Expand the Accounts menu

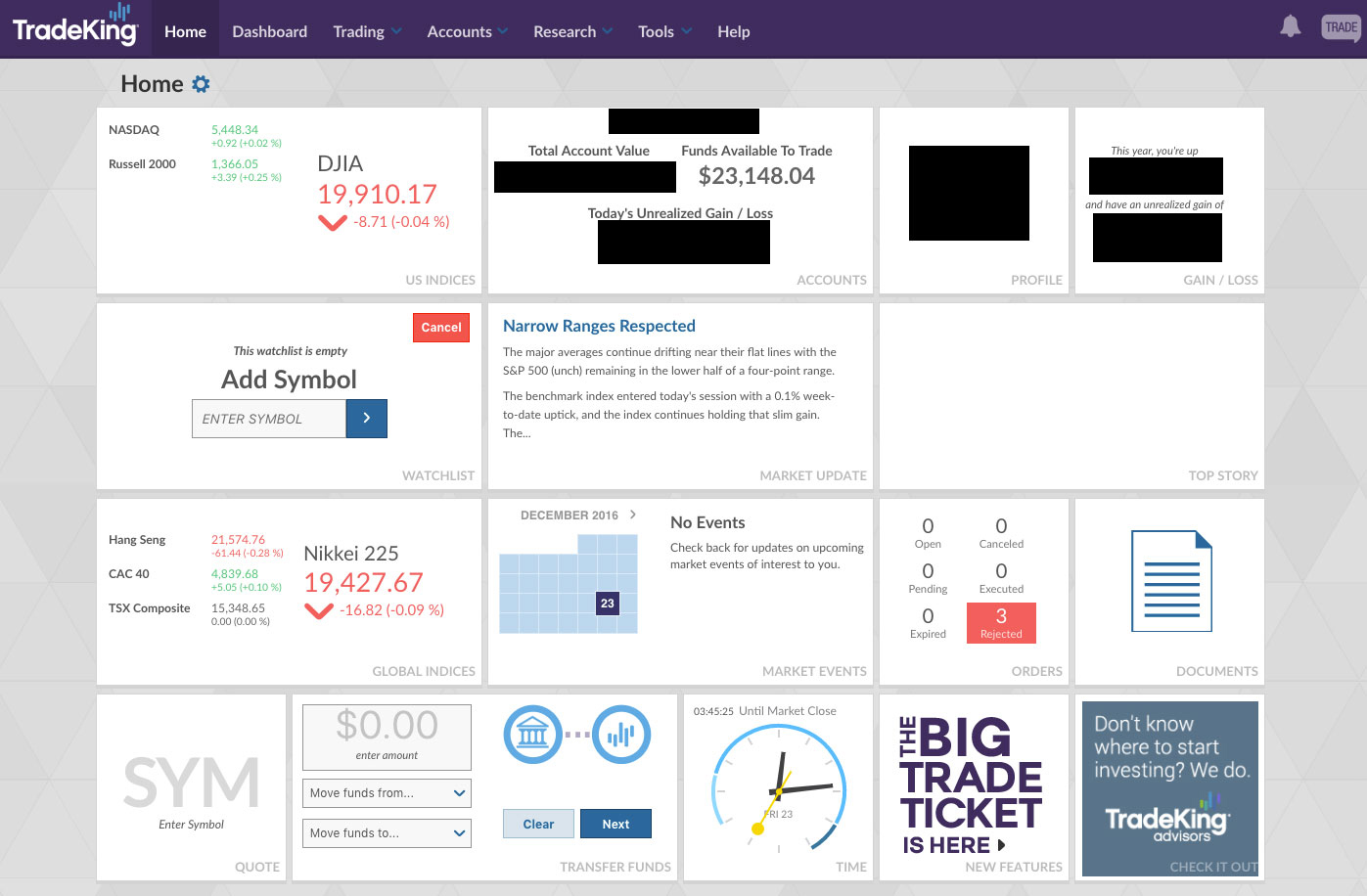pos(467,31)
